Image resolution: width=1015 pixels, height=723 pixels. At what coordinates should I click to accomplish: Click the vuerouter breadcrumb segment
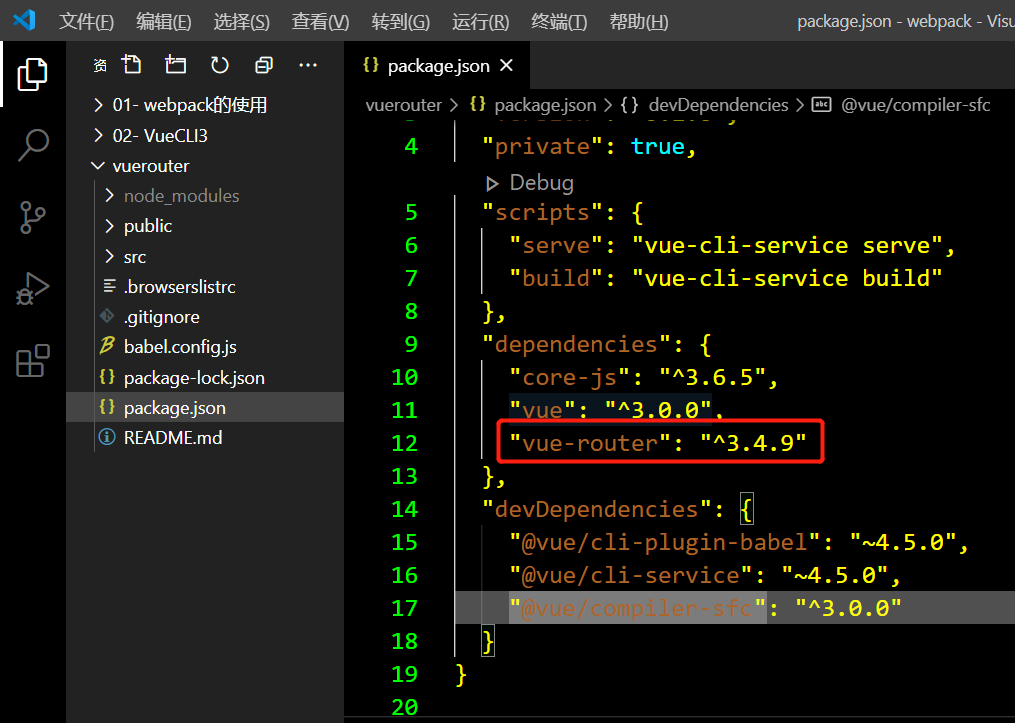point(403,105)
